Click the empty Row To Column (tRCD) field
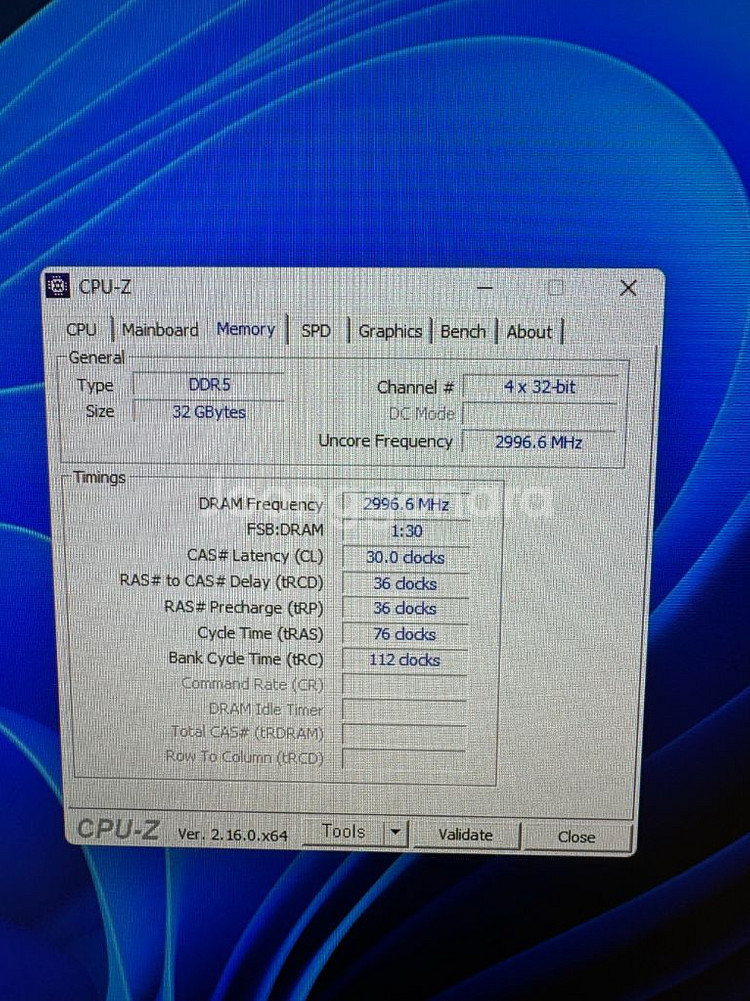750x1001 pixels. coord(403,758)
